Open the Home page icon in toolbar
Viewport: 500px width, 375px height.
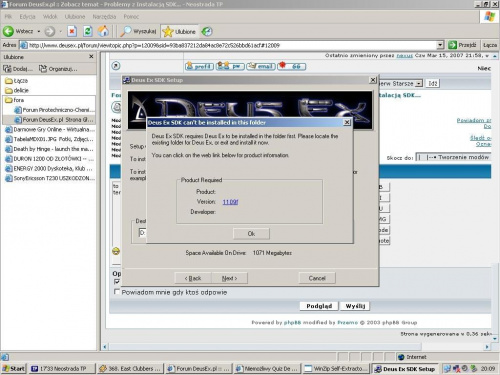click(103, 32)
